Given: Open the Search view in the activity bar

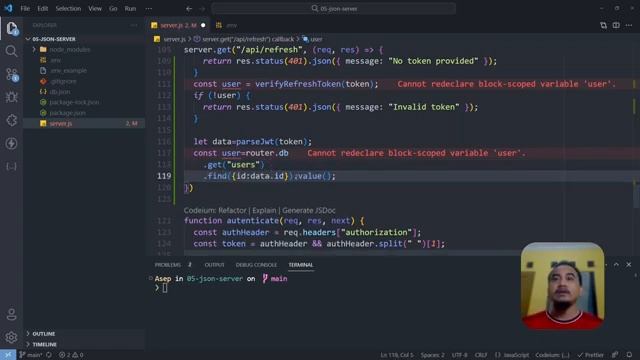Looking at the screenshot, I should coord(11,51).
